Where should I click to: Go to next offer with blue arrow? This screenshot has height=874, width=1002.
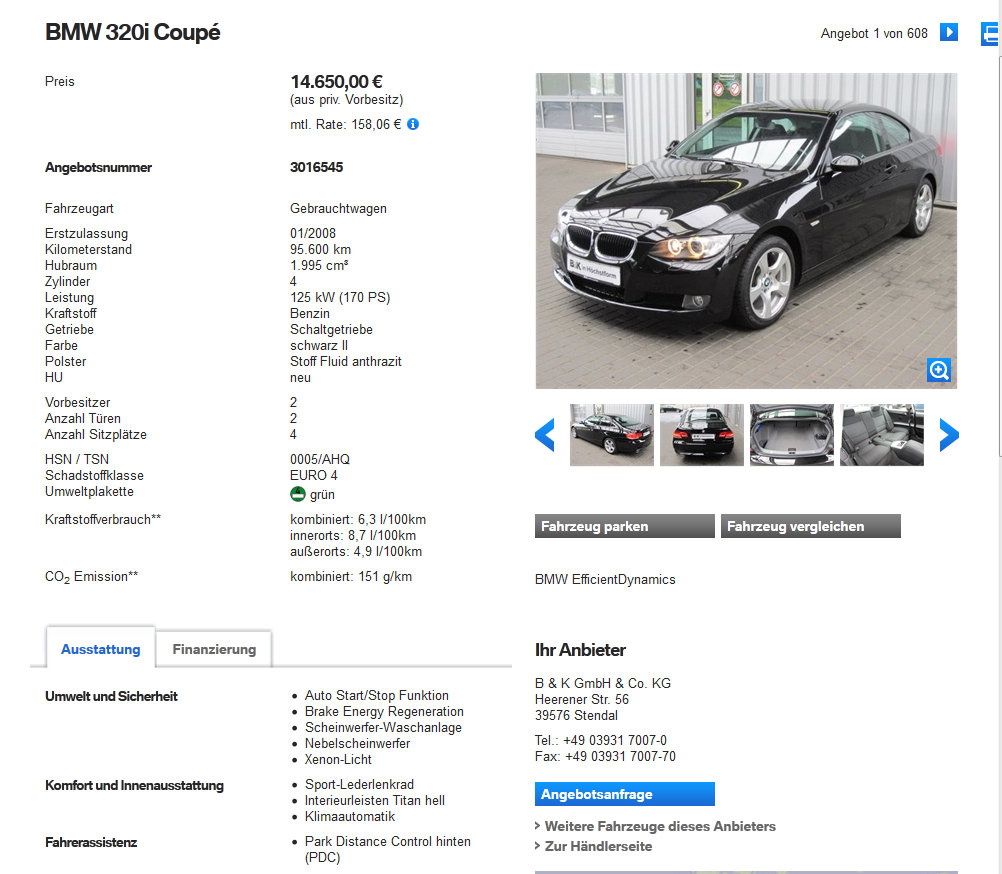click(x=948, y=32)
